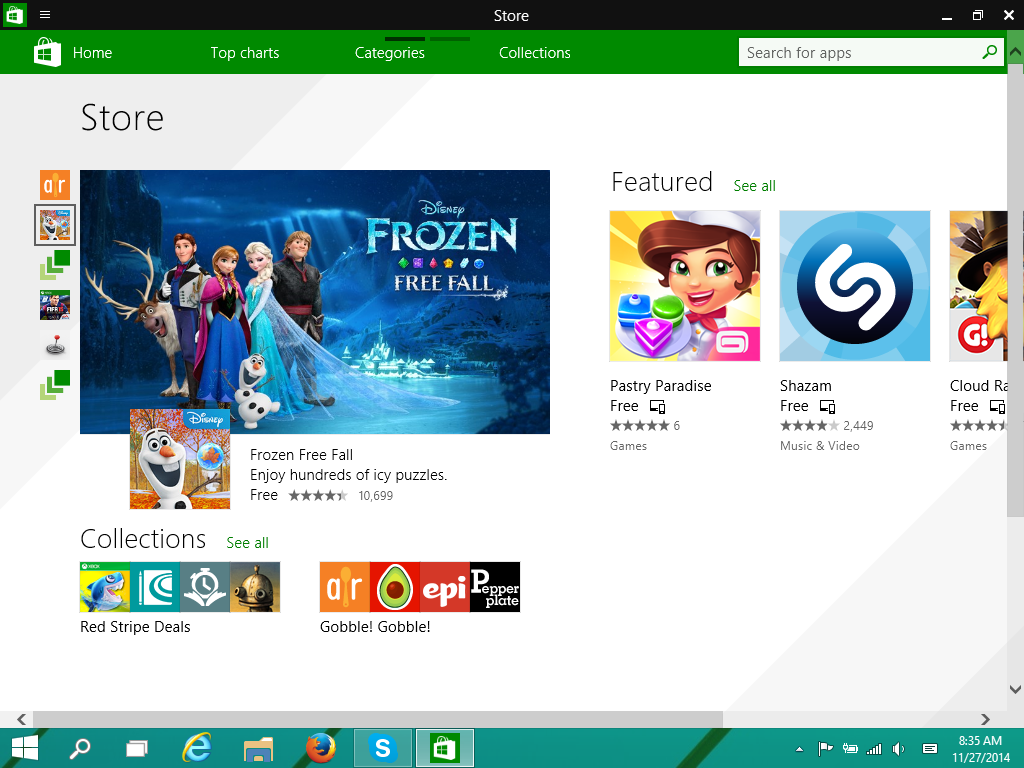Open the Cloud Raiders app tile
The image size is (1024, 768).
click(978, 286)
